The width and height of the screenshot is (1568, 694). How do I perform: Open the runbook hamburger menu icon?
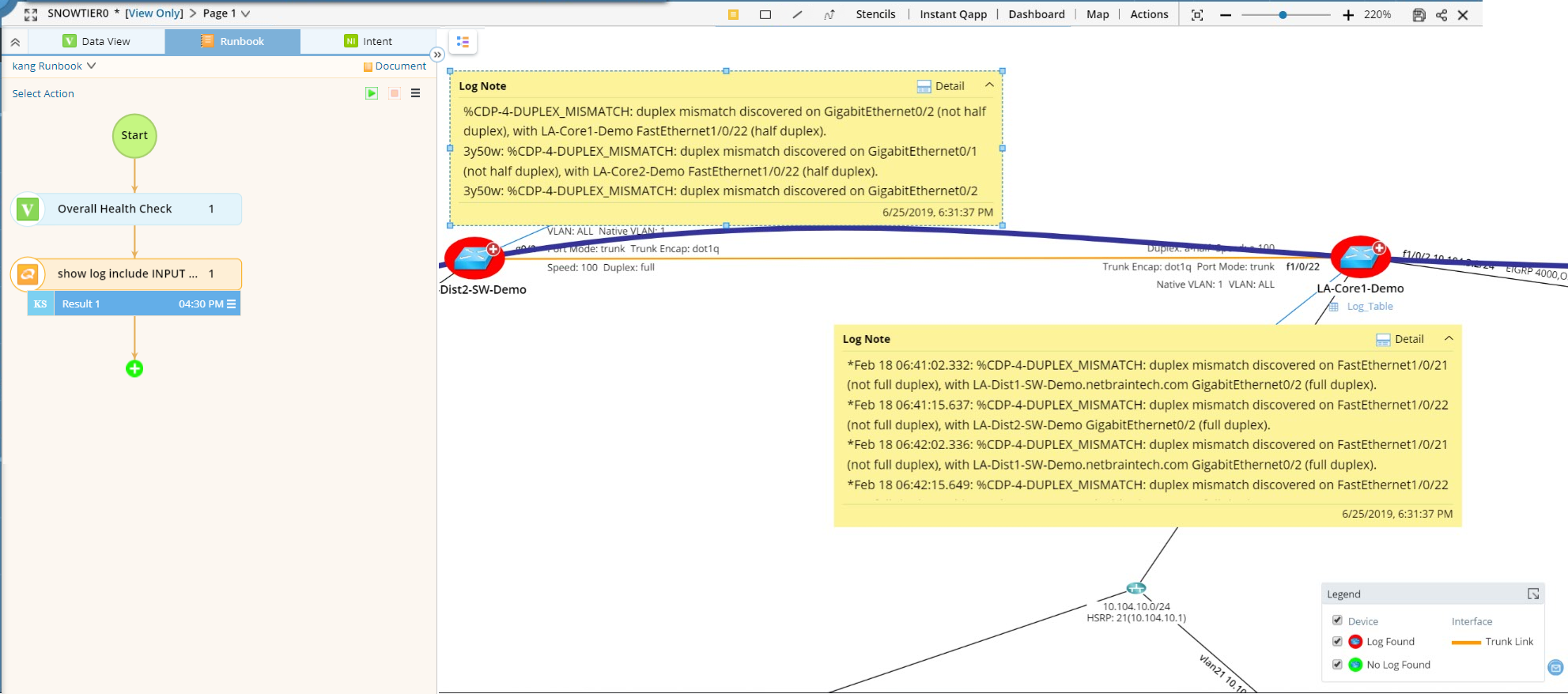416,93
